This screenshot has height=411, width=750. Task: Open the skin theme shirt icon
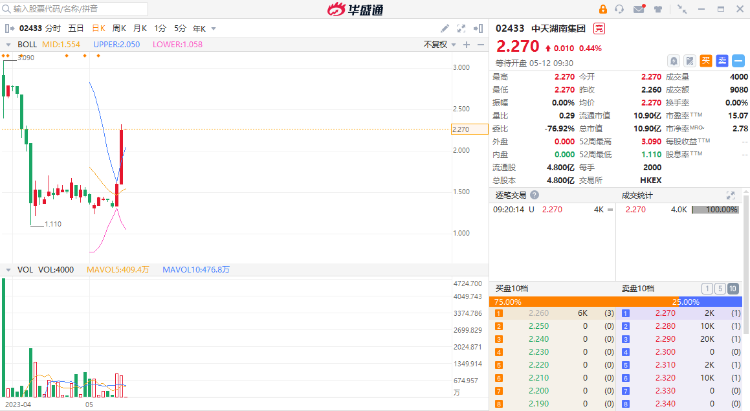tap(658, 9)
